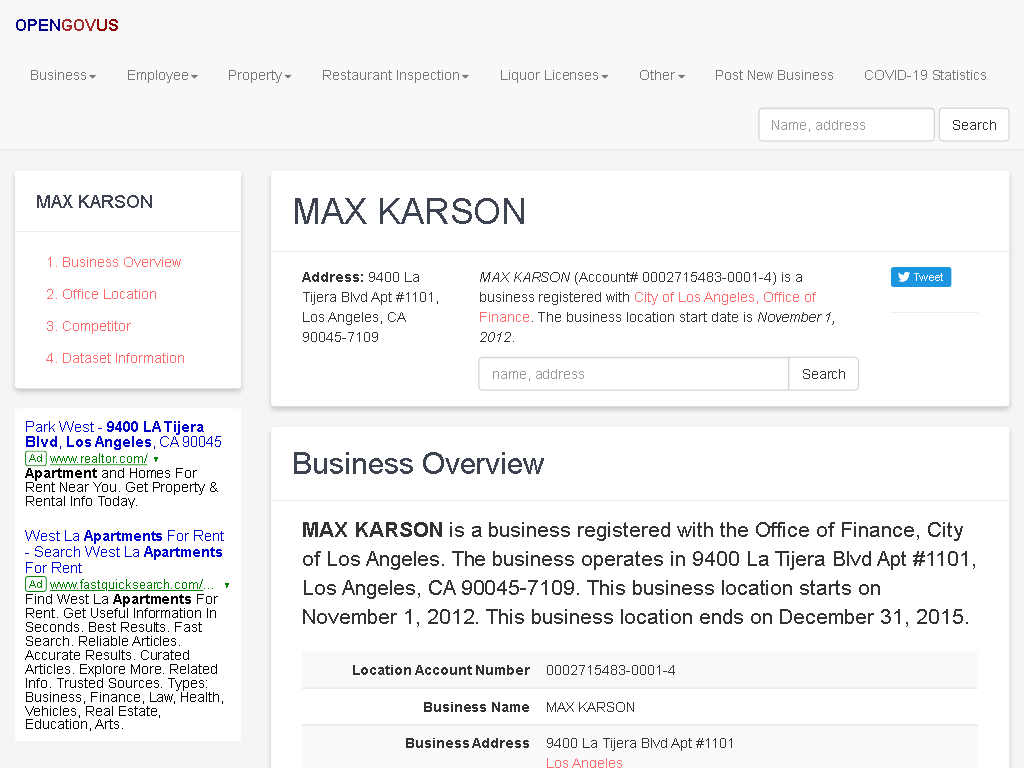Open Park West 9400 LA Tijera ad headline
1024x768 pixels.
pyautogui.click(x=123, y=434)
